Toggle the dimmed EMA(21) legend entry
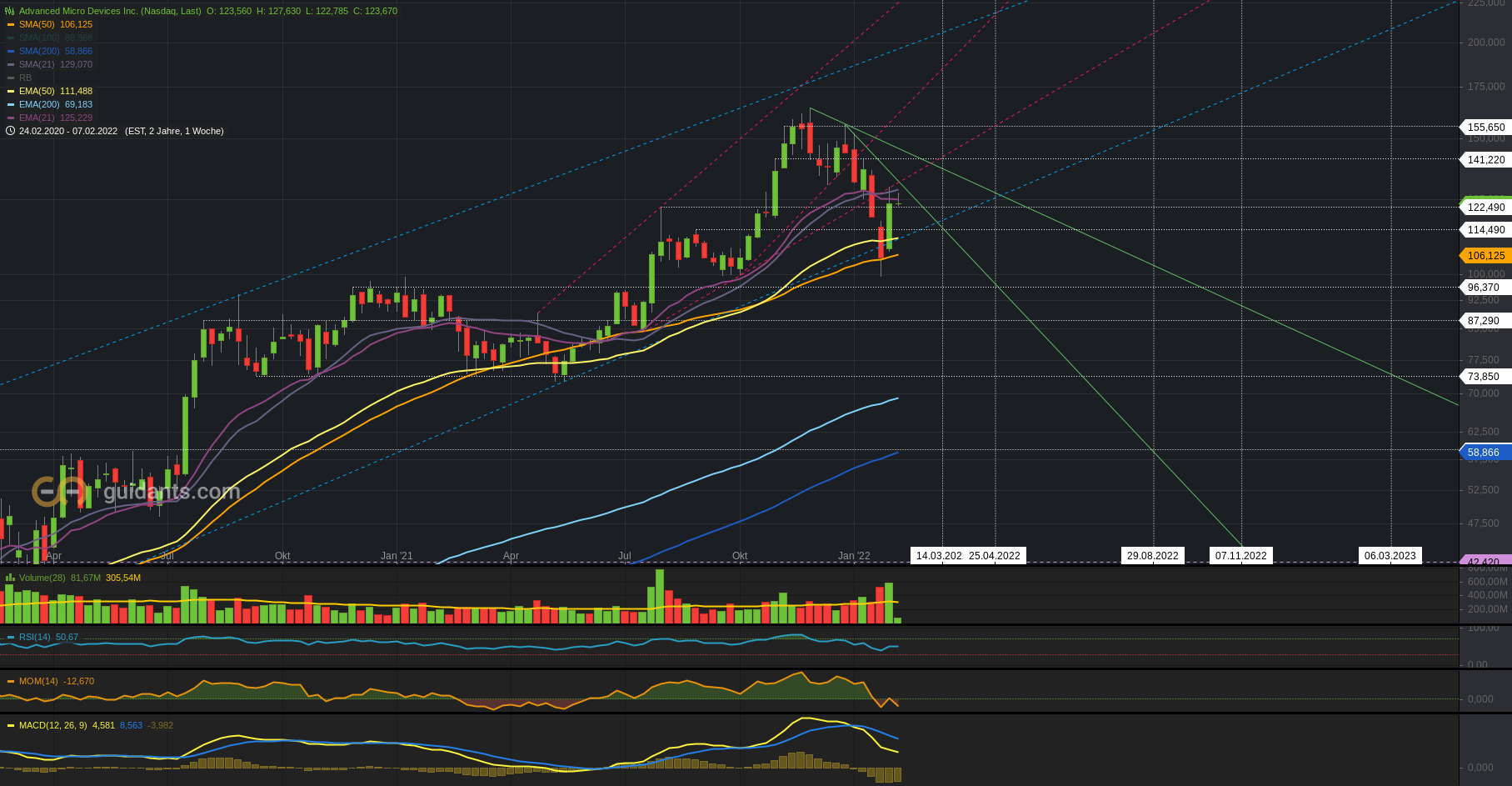 coord(56,118)
